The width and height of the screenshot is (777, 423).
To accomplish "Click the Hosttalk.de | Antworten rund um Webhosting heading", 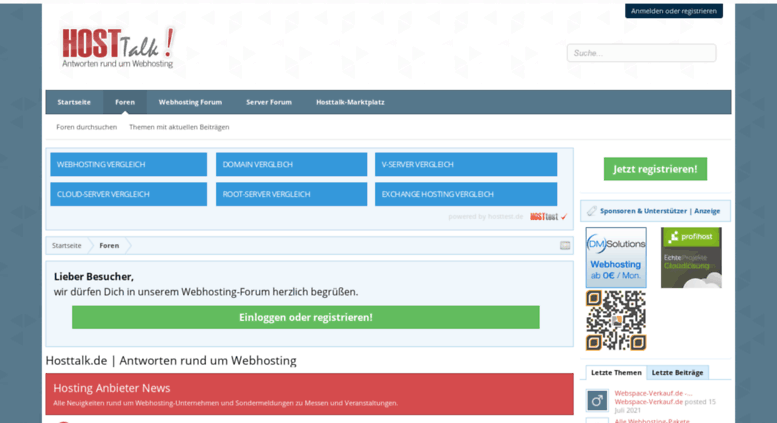I will point(171,361).
